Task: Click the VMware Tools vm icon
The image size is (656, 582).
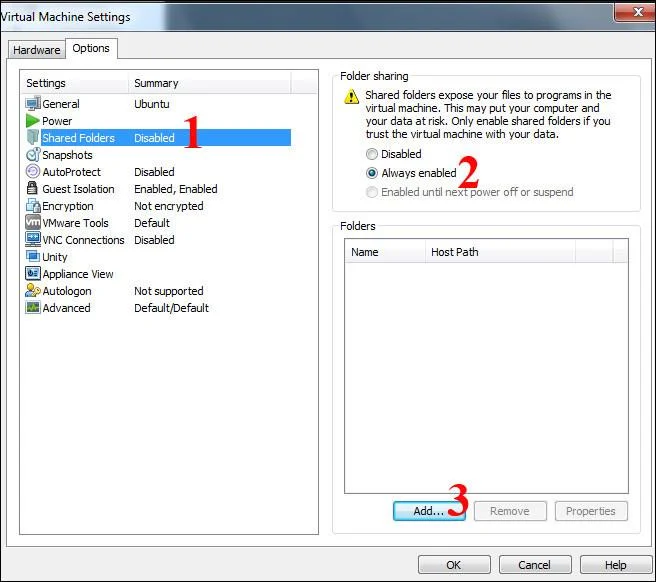Action: click(x=33, y=222)
